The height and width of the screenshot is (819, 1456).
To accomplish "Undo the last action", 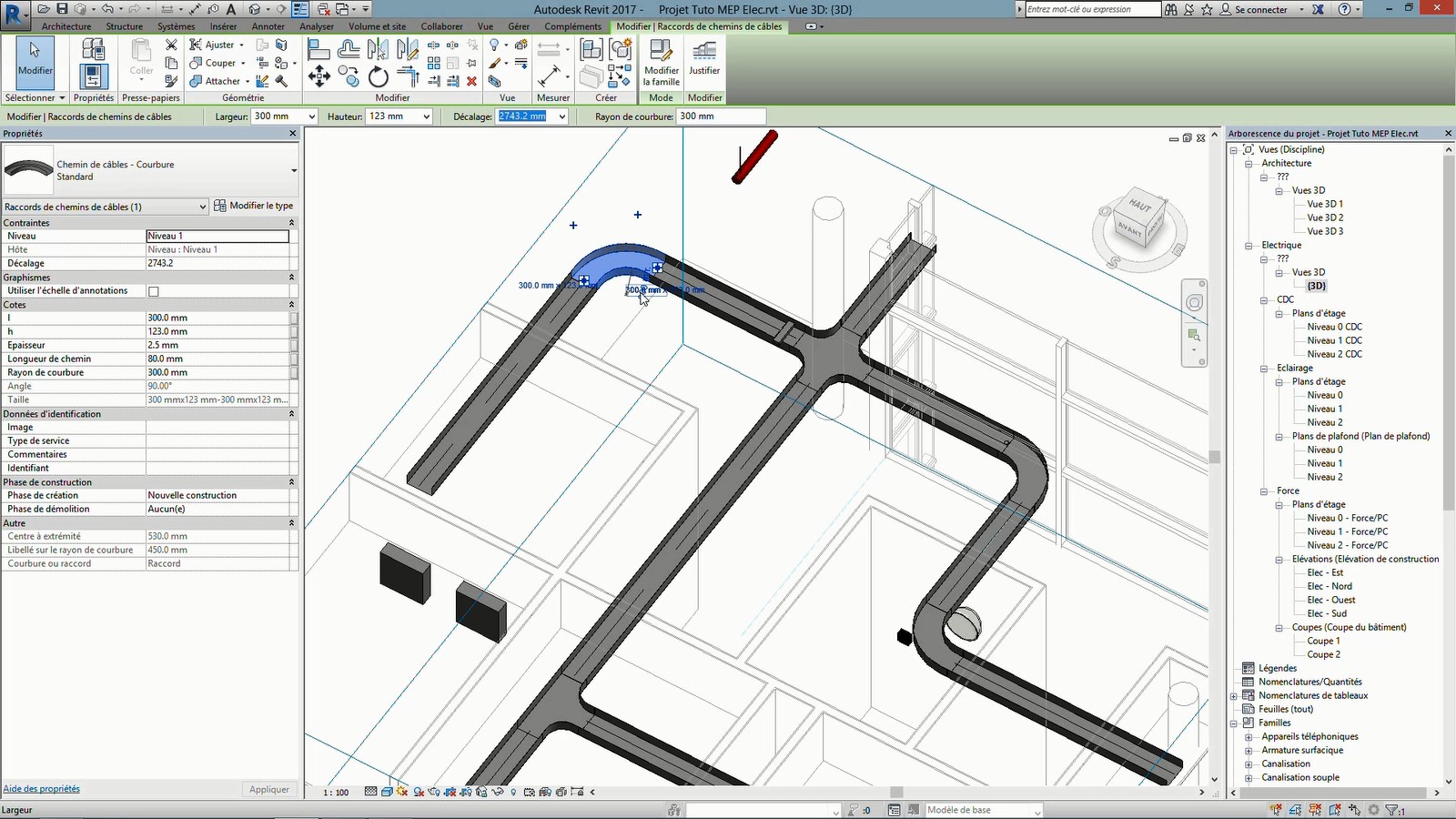I will (x=107, y=9).
